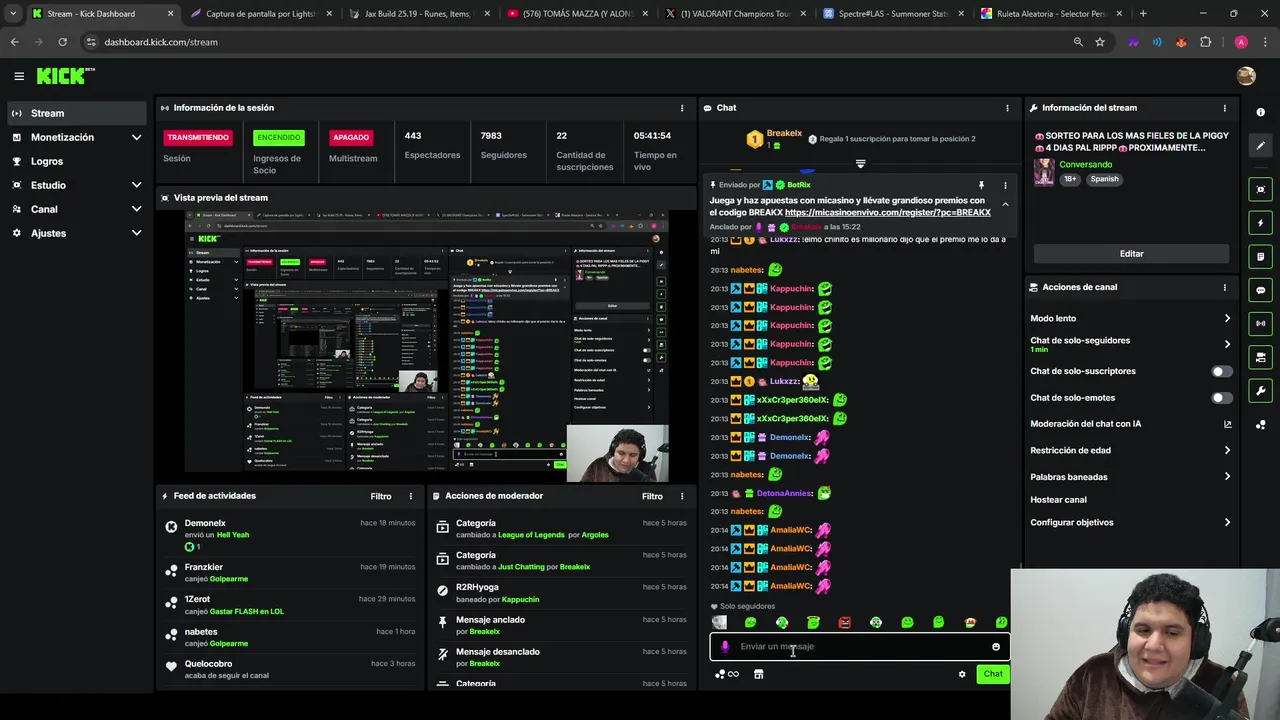The image size is (1280, 720).
Task: Open the hamburger sidebar menu
Action: click(19, 76)
